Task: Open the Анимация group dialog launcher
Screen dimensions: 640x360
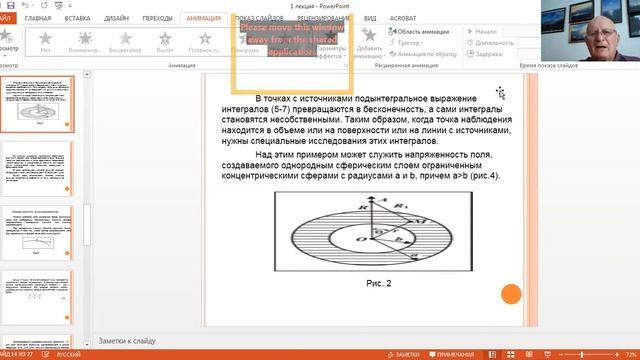Action: [346, 66]
